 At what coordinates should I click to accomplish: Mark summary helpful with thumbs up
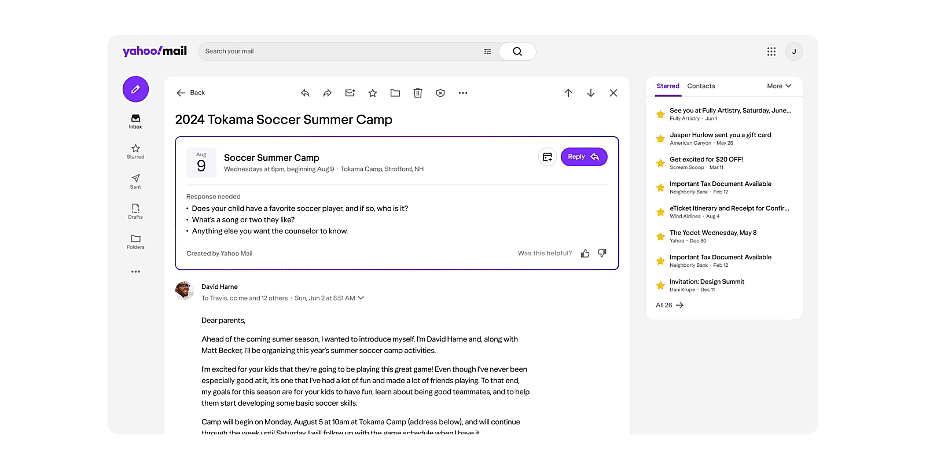click(x=585, y=253)
